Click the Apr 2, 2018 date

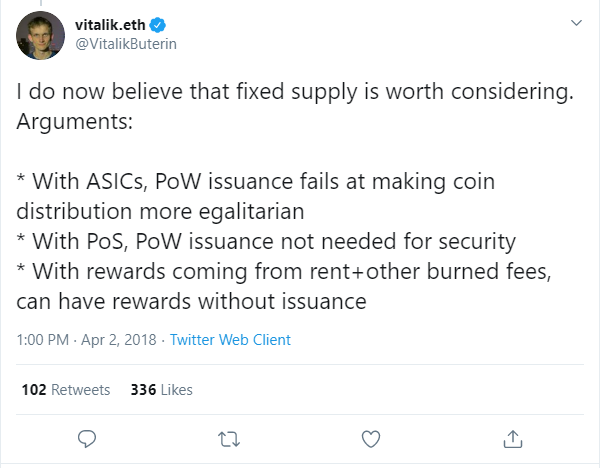(x=118, y=340)
